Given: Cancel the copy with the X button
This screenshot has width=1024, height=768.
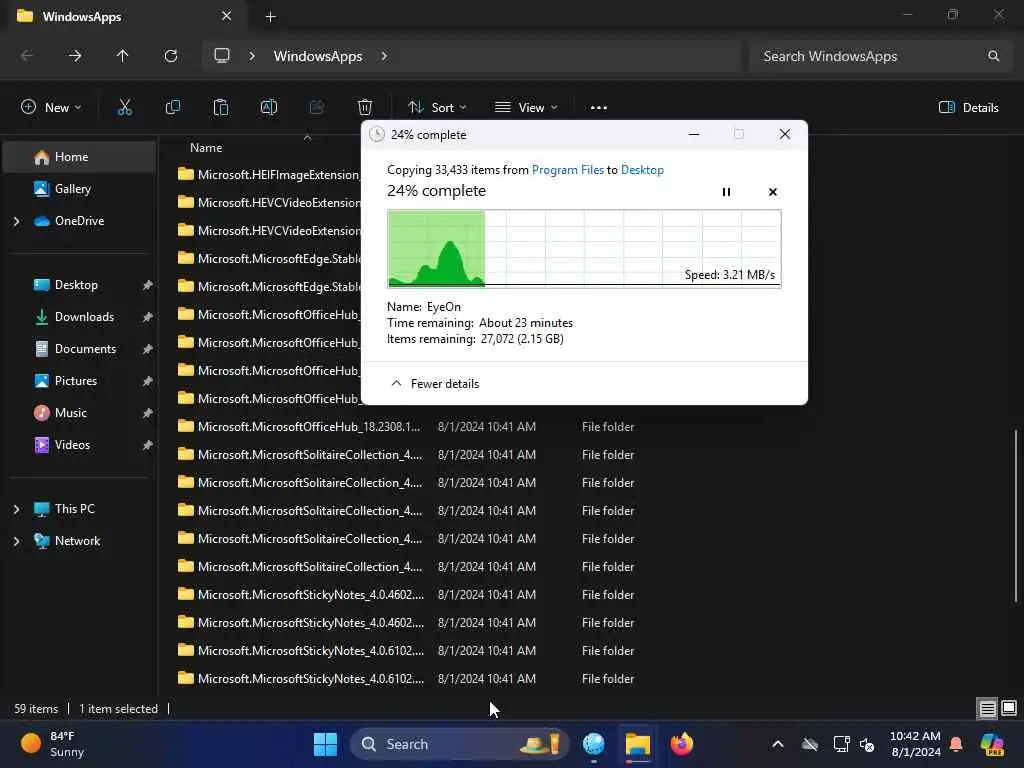Looking at the screenshot, I should click(x=773, y=191).
